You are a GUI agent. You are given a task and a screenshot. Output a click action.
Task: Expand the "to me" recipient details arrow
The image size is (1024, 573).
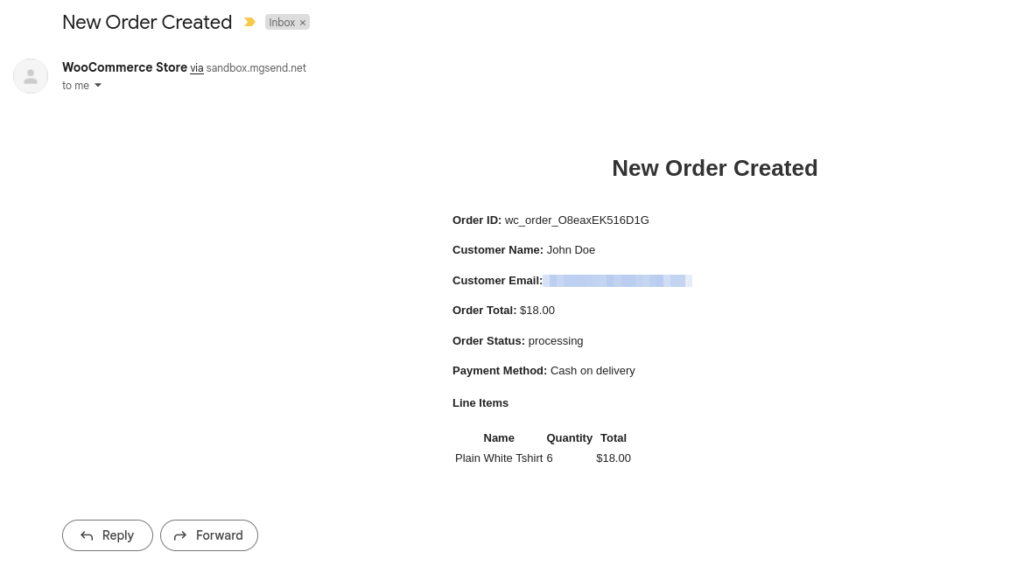(x=98, y=86)
